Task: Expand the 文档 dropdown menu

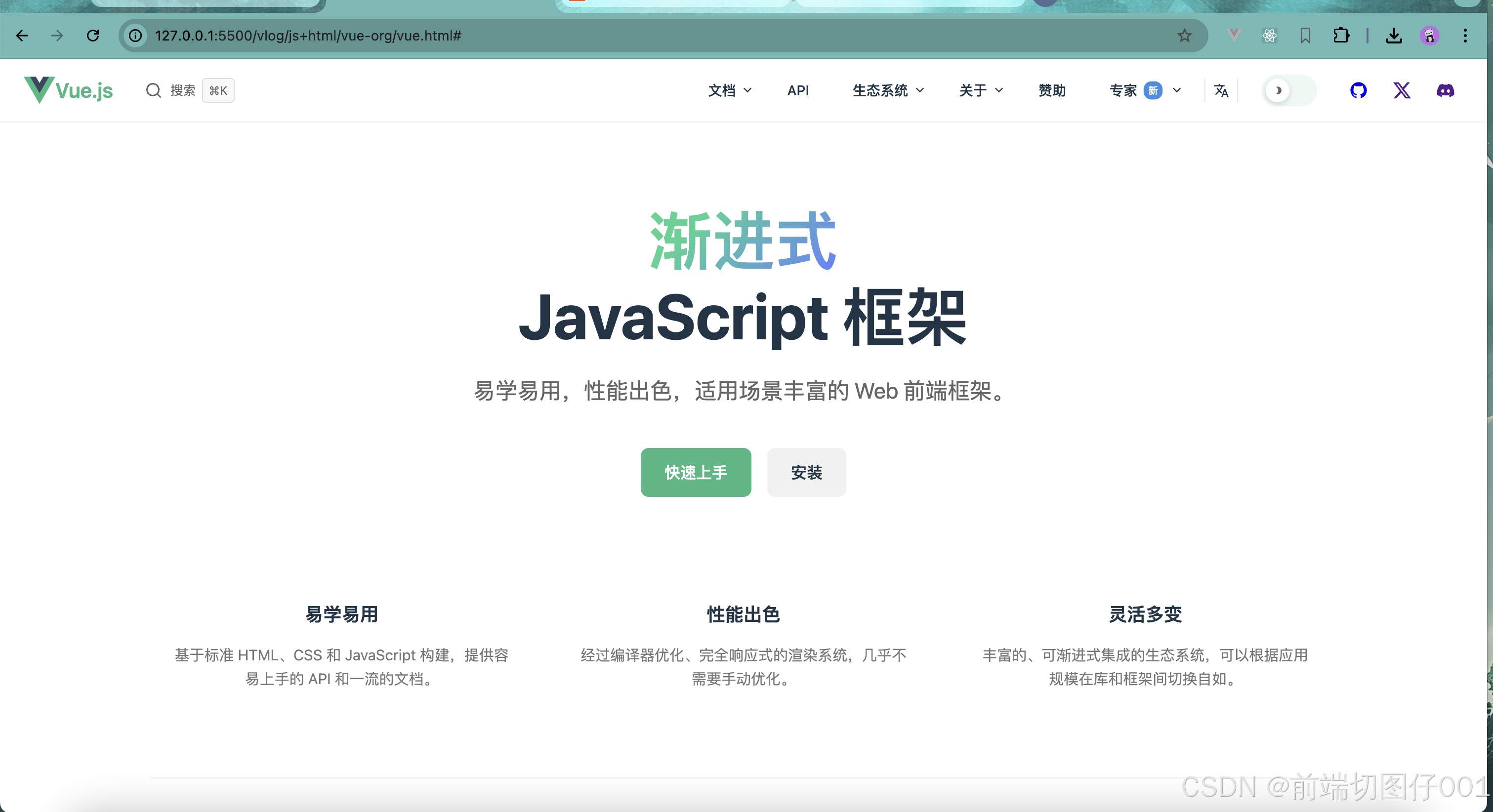Action: tap(729, 90)
